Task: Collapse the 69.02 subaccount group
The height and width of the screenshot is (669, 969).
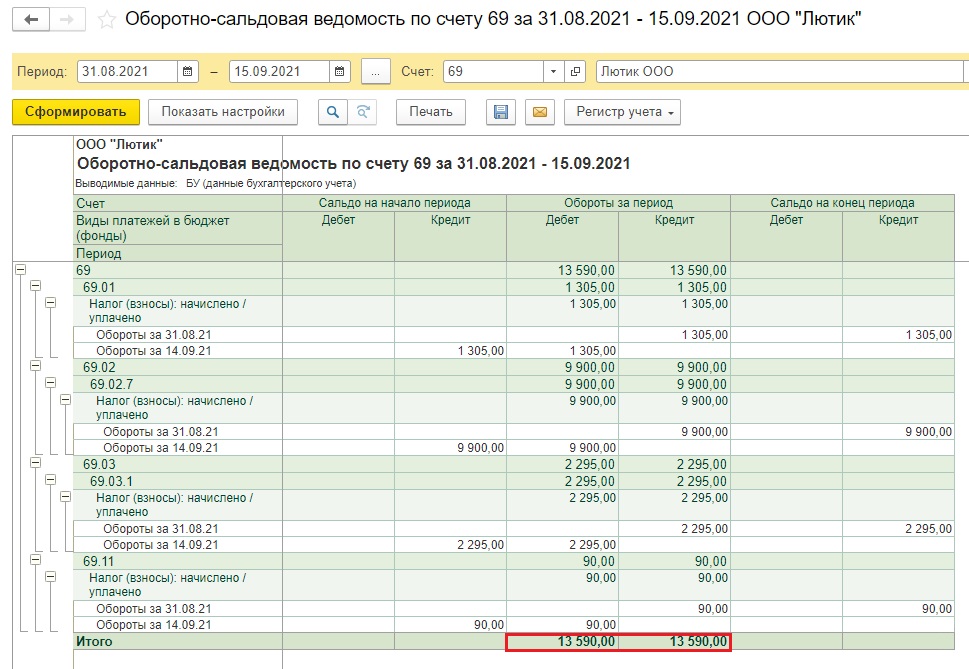Action: [x=35, y=366]
